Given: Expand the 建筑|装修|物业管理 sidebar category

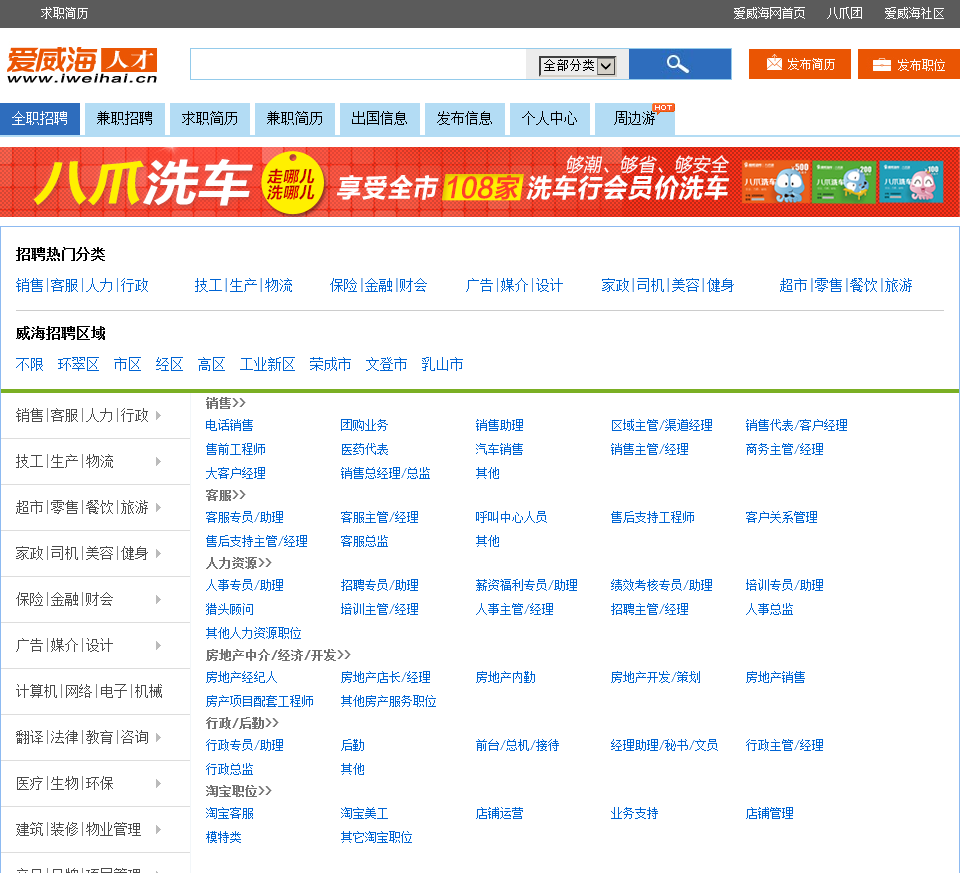Looking at the screenshot, I should coord(96,830).
